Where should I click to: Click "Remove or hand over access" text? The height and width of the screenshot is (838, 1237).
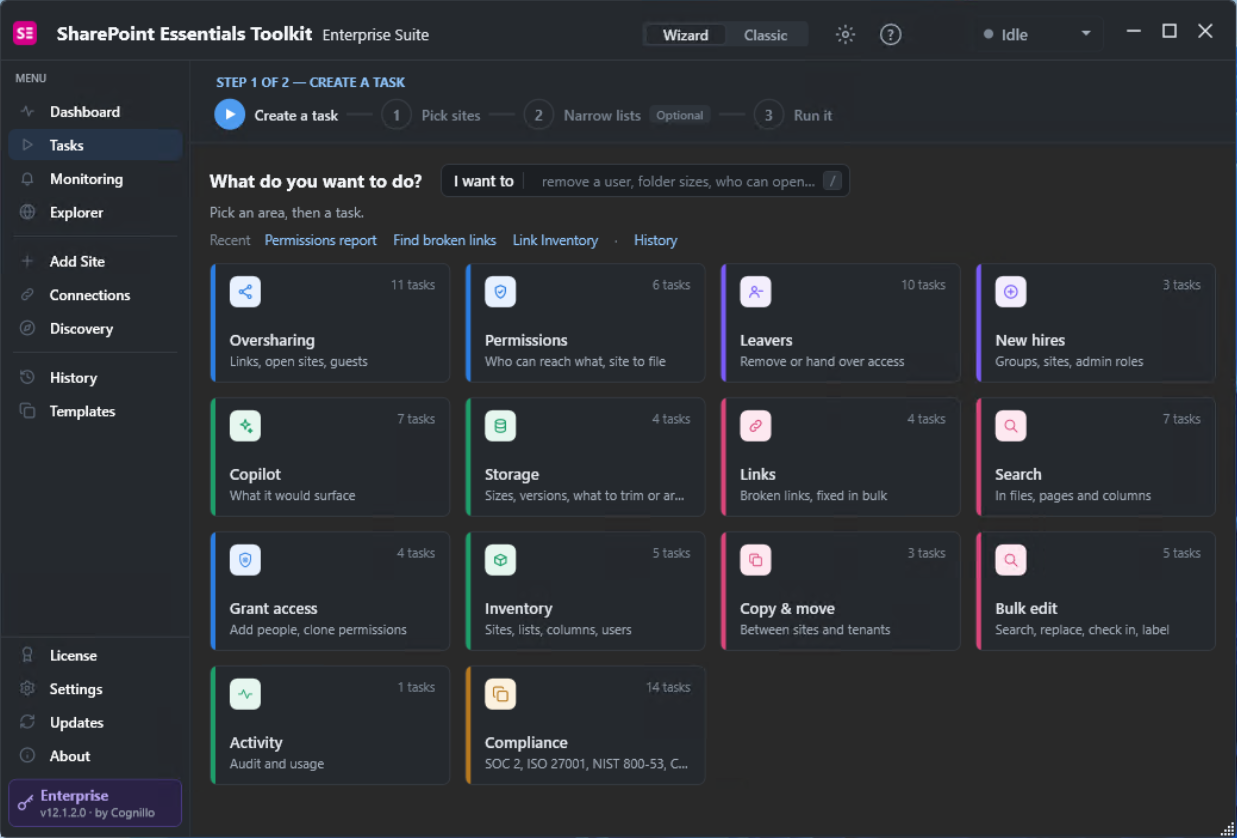822,362
